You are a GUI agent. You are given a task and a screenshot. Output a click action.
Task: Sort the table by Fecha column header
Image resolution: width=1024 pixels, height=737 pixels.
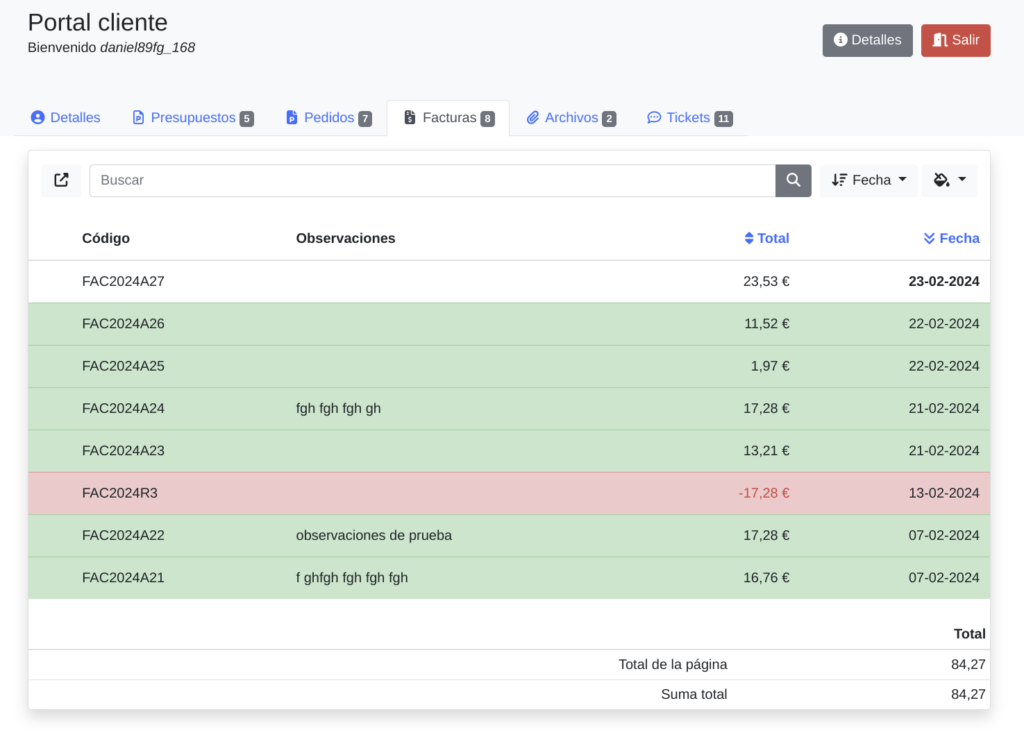click(951, 238)
